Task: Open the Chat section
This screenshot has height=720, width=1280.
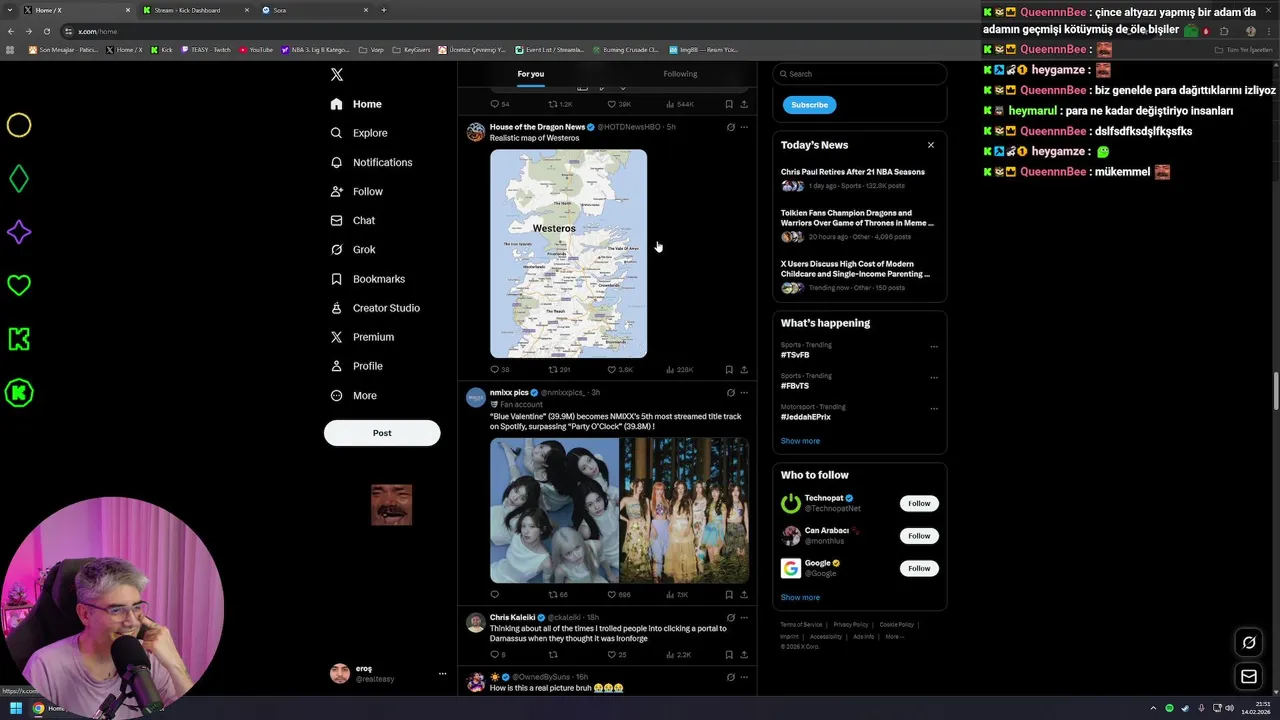Action: pyautogui.click(x=352, y=220)
